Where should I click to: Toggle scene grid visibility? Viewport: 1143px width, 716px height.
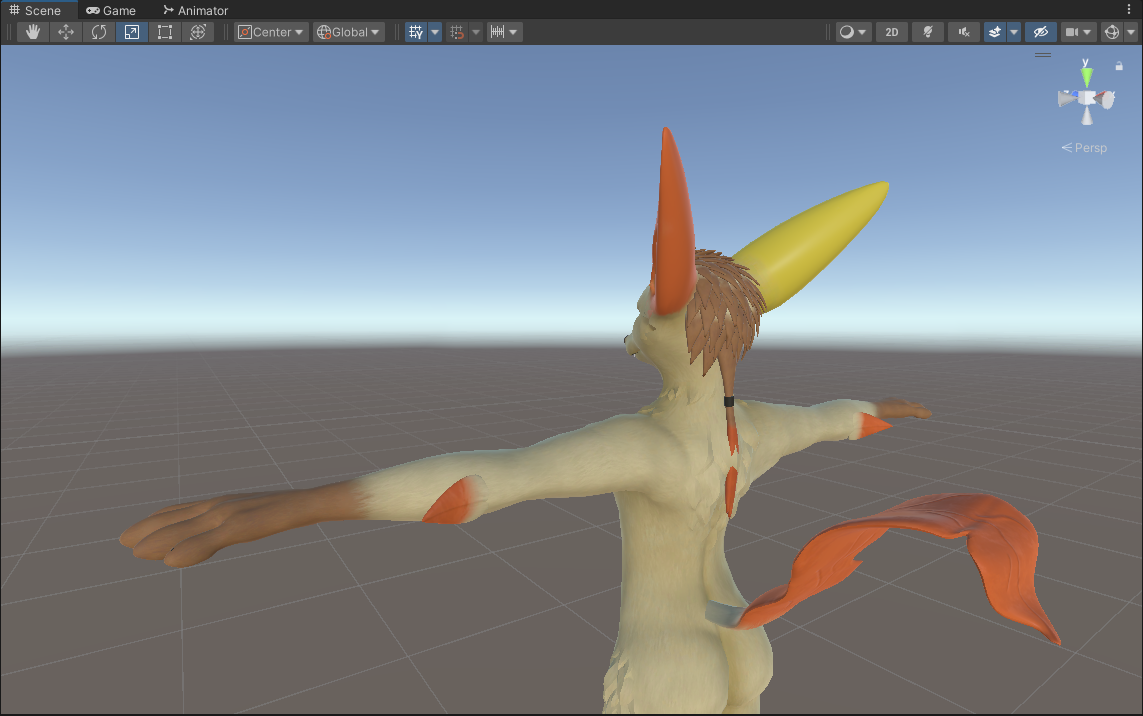tap(416, 32)
